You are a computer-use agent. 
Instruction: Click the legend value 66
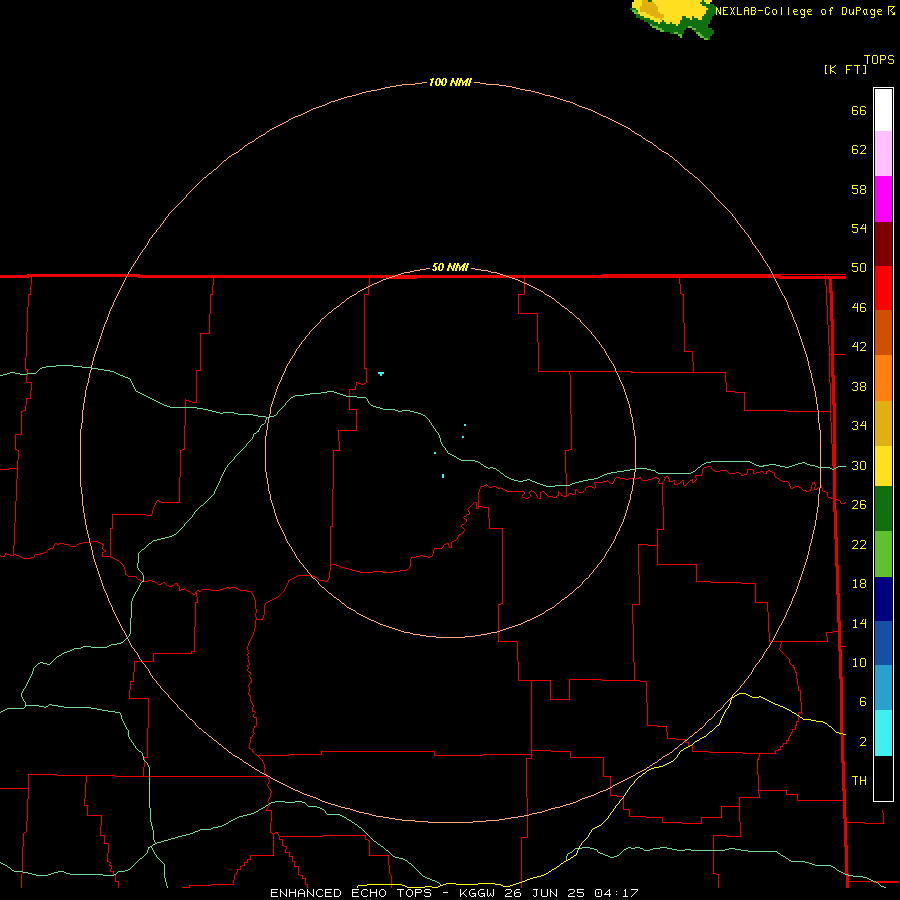[x=859, y=110]
